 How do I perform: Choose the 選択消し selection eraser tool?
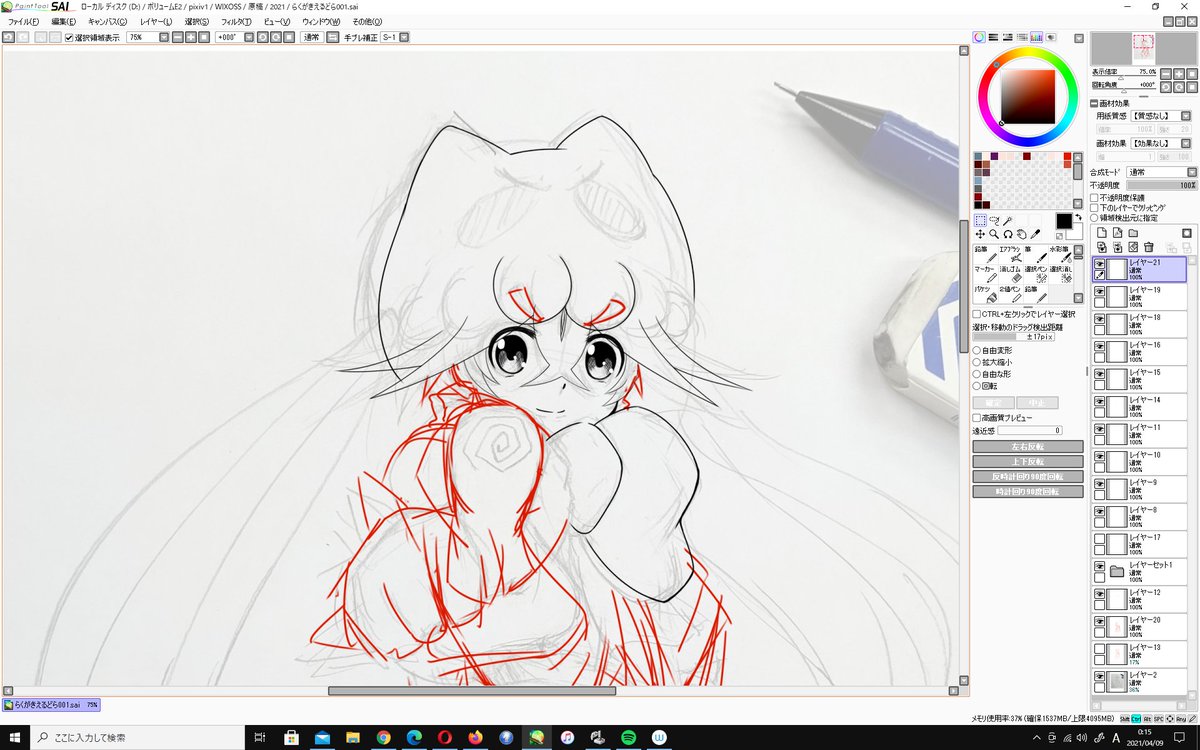[x=1060, y=276]
